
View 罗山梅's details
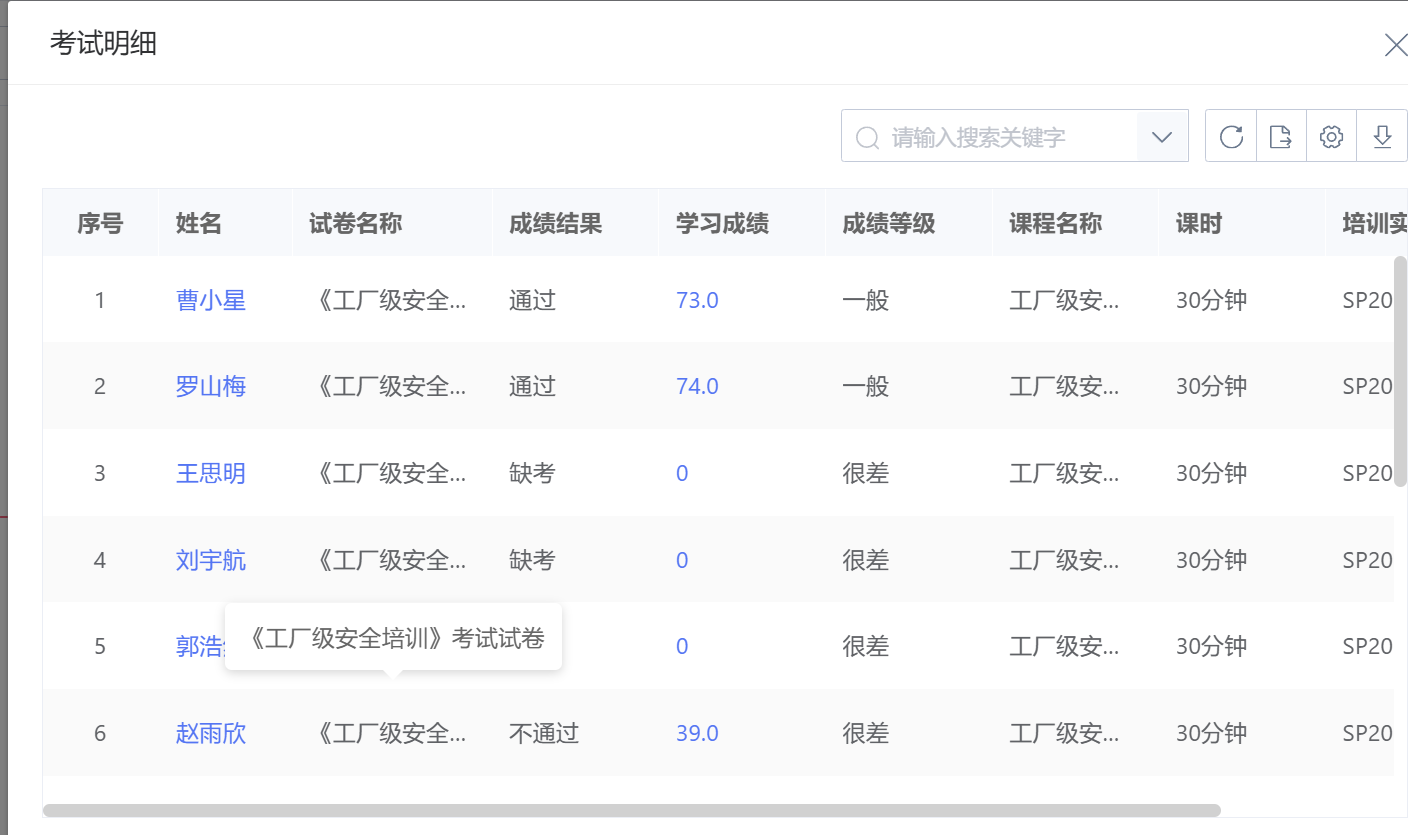coord(211,386)
